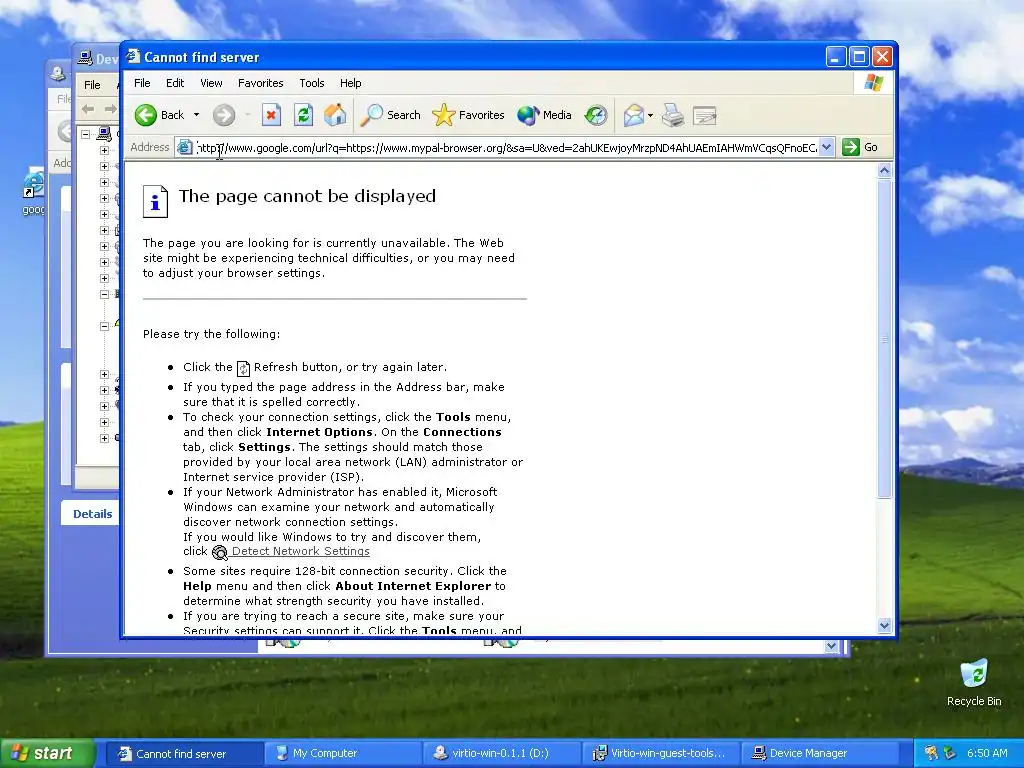
Task: Click the Detect Network Settings link
Action: click(x=300, y=551)
